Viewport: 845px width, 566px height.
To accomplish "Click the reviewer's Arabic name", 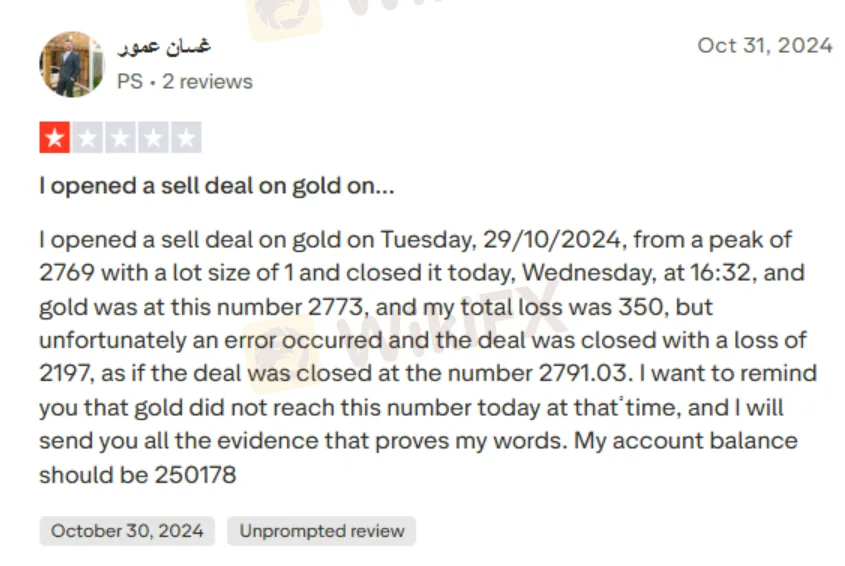I will tap(164, 47).
